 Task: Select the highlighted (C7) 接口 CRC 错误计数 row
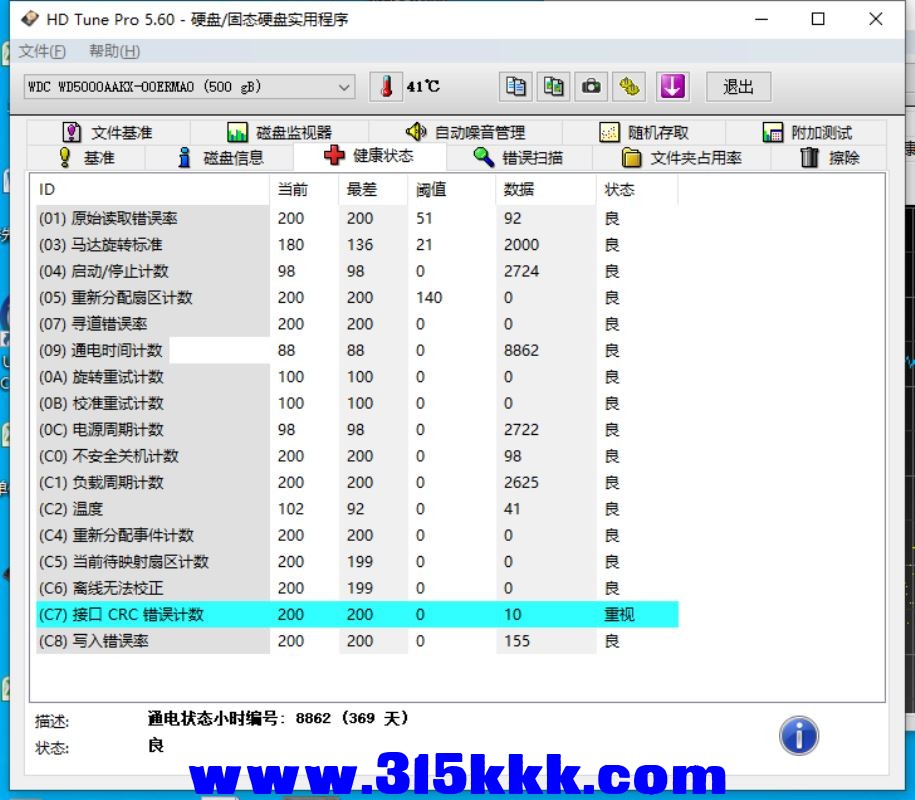[x=357, y=614]
